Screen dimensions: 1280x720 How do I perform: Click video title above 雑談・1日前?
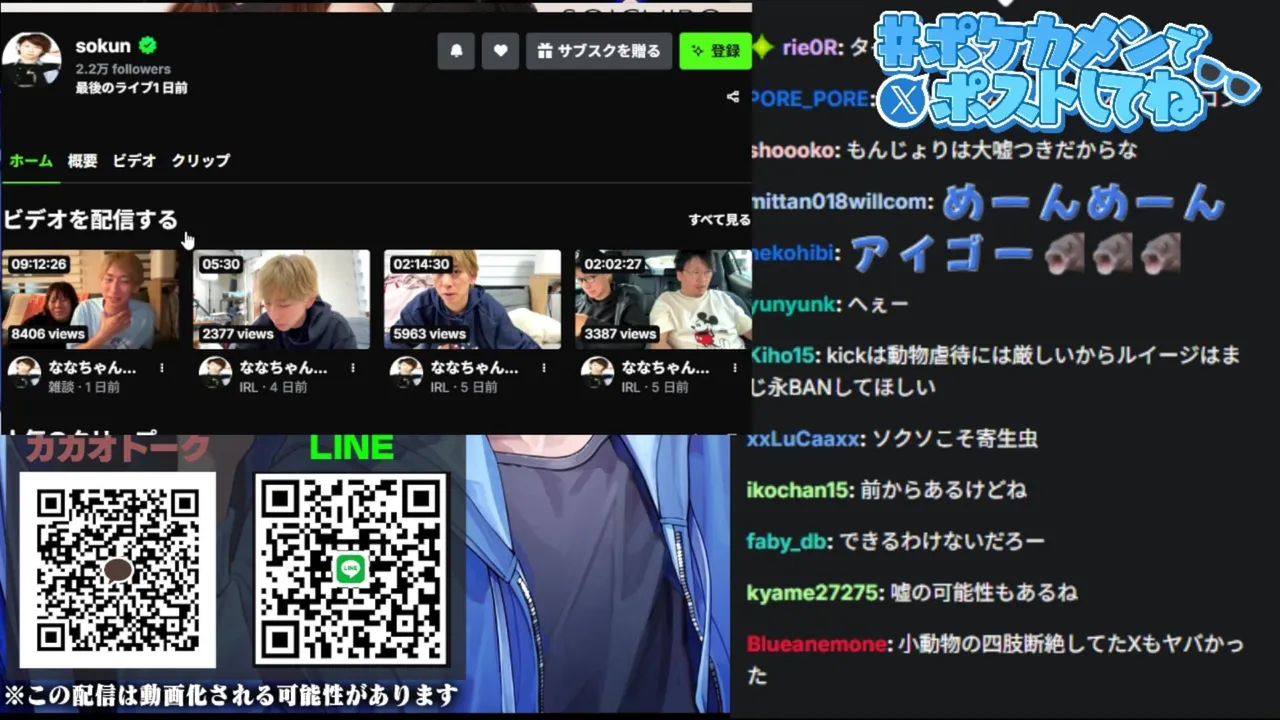pyautogui.click(x=92, y=367)
